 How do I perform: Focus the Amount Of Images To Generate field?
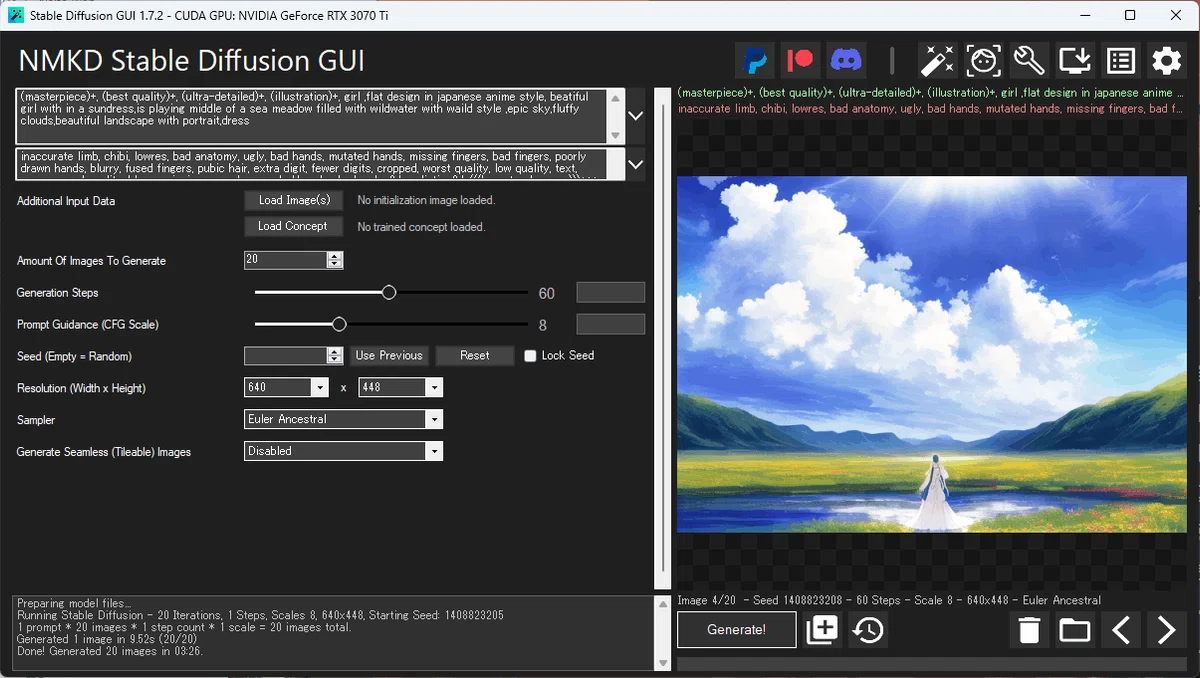tap(286, 260)
